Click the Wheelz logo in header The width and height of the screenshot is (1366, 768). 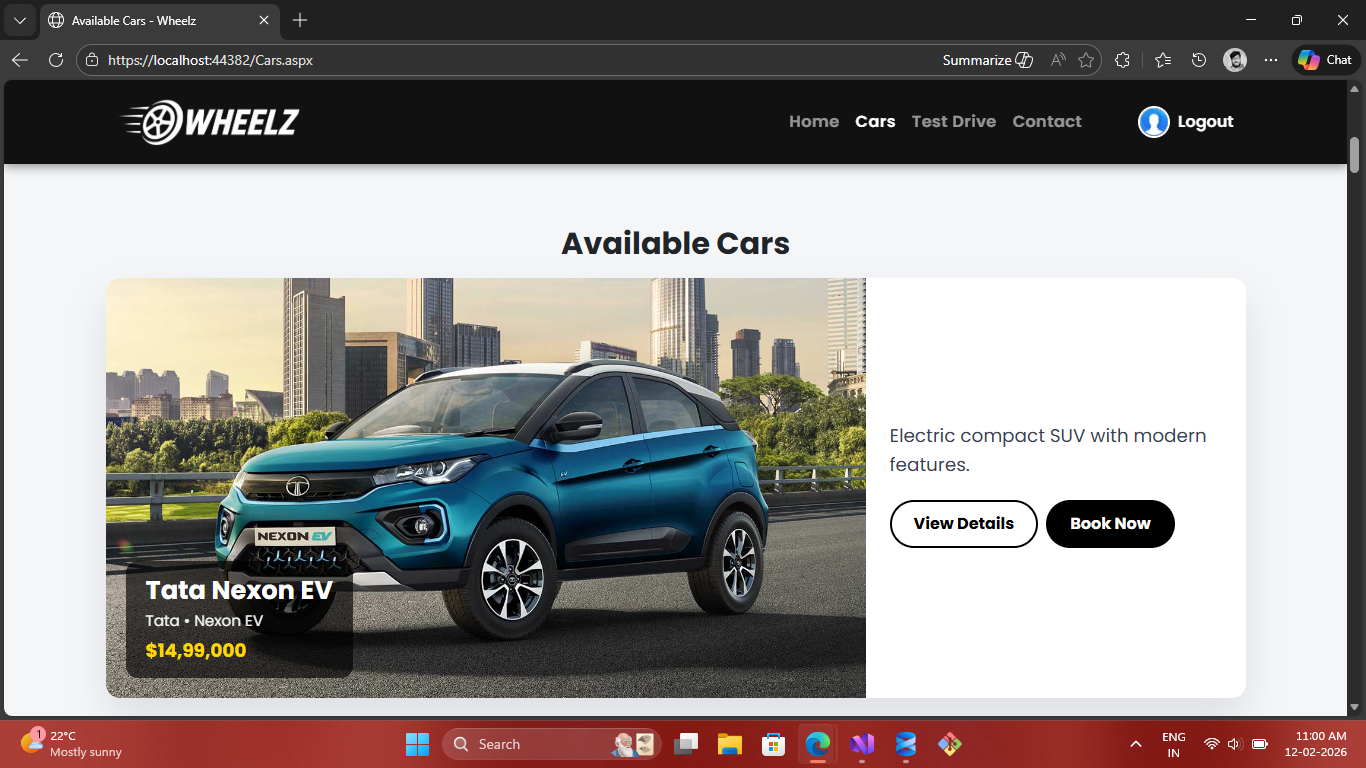point(211,122)
